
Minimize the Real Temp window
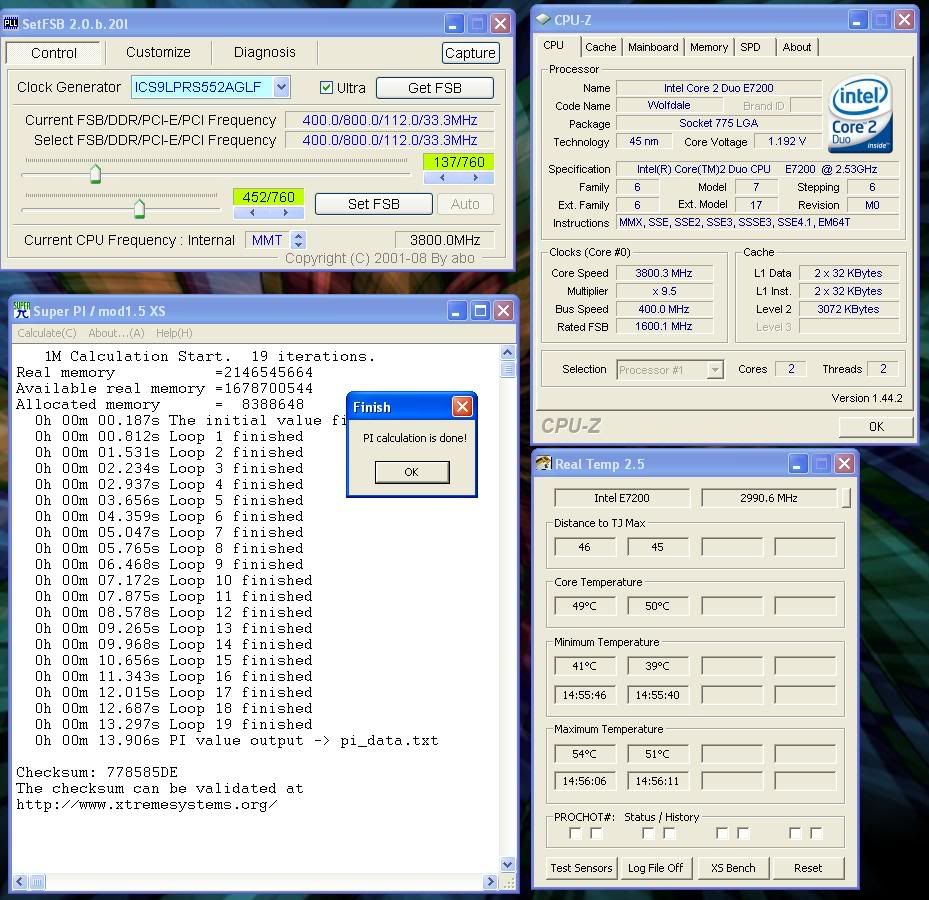(x=797, y=464)
